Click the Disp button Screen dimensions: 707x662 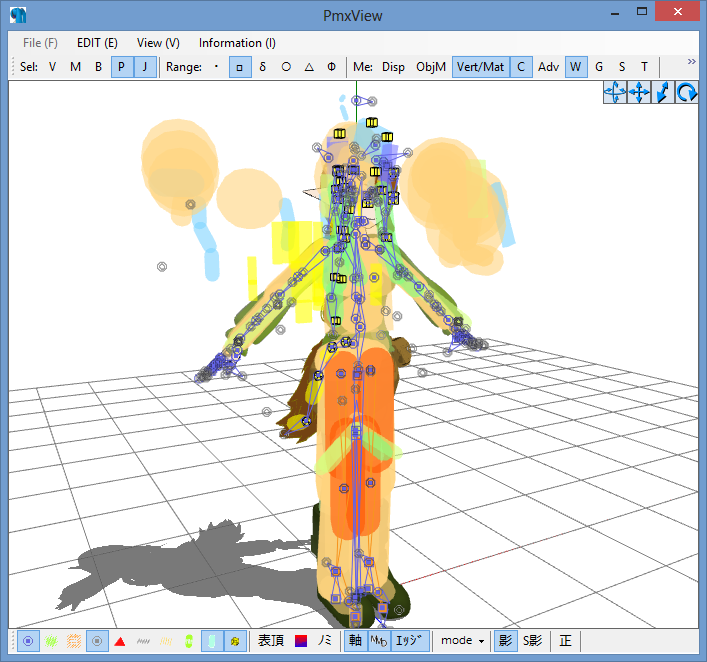coord(393,67)
